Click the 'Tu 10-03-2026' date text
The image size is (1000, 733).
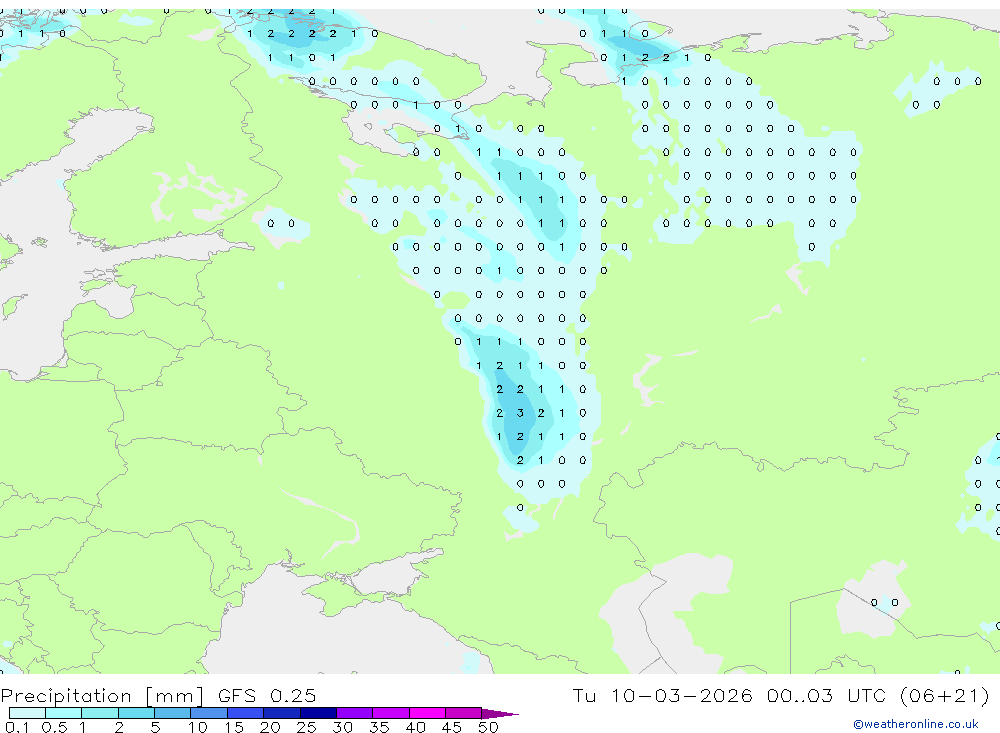(662, 695)
